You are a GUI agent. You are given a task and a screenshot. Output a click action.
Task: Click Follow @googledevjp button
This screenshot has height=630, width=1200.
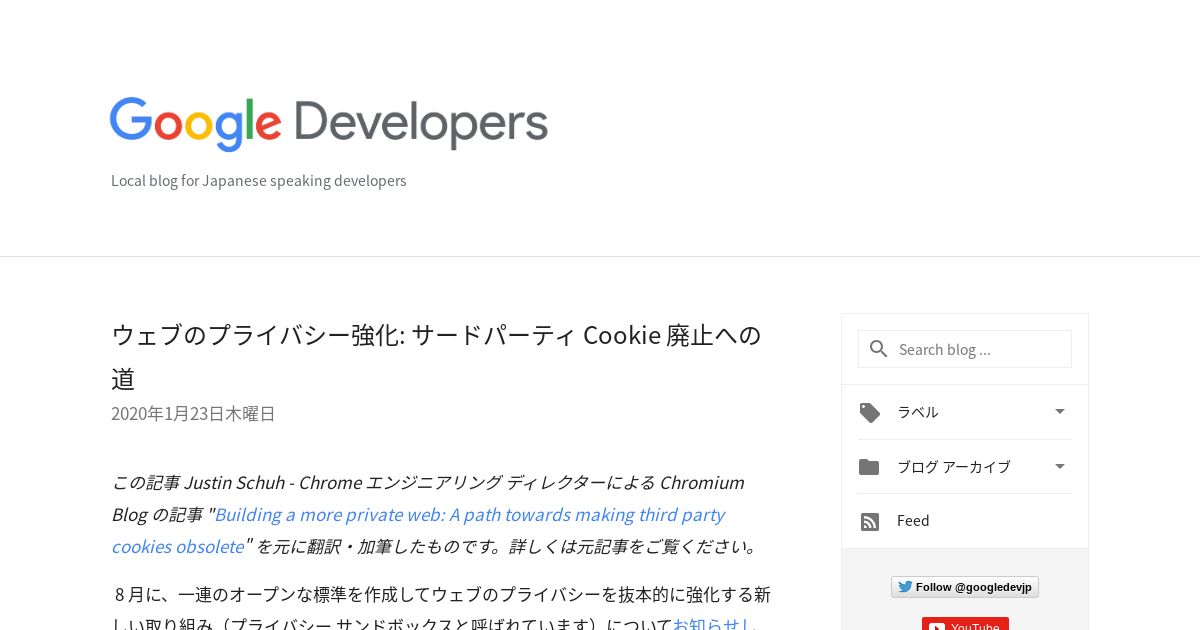click(965, 587)
